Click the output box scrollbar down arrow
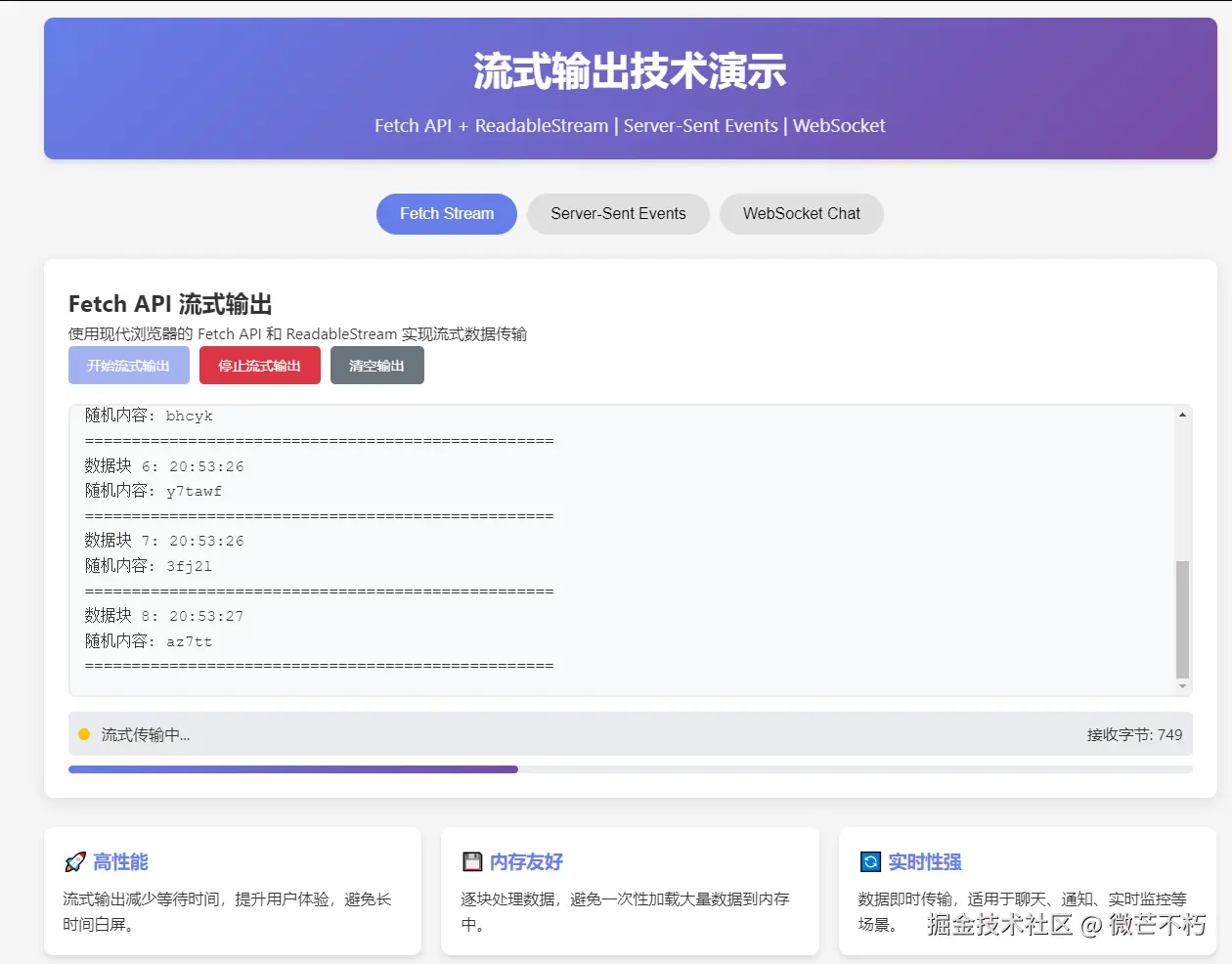The height and width of the screenshot is (964, 1232). point(1182,686)
